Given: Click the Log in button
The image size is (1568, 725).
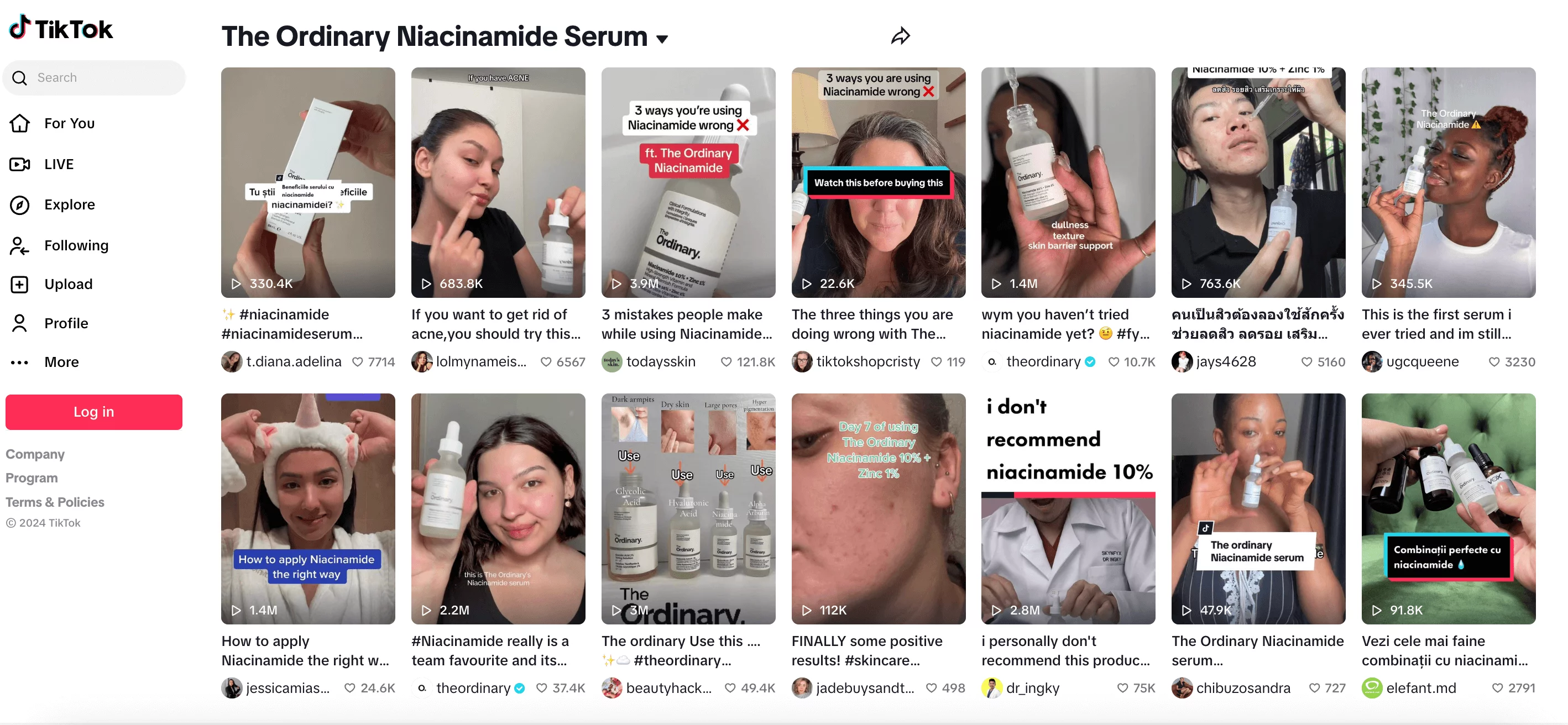Looking at the screenshot, I should tap(93, 410).
